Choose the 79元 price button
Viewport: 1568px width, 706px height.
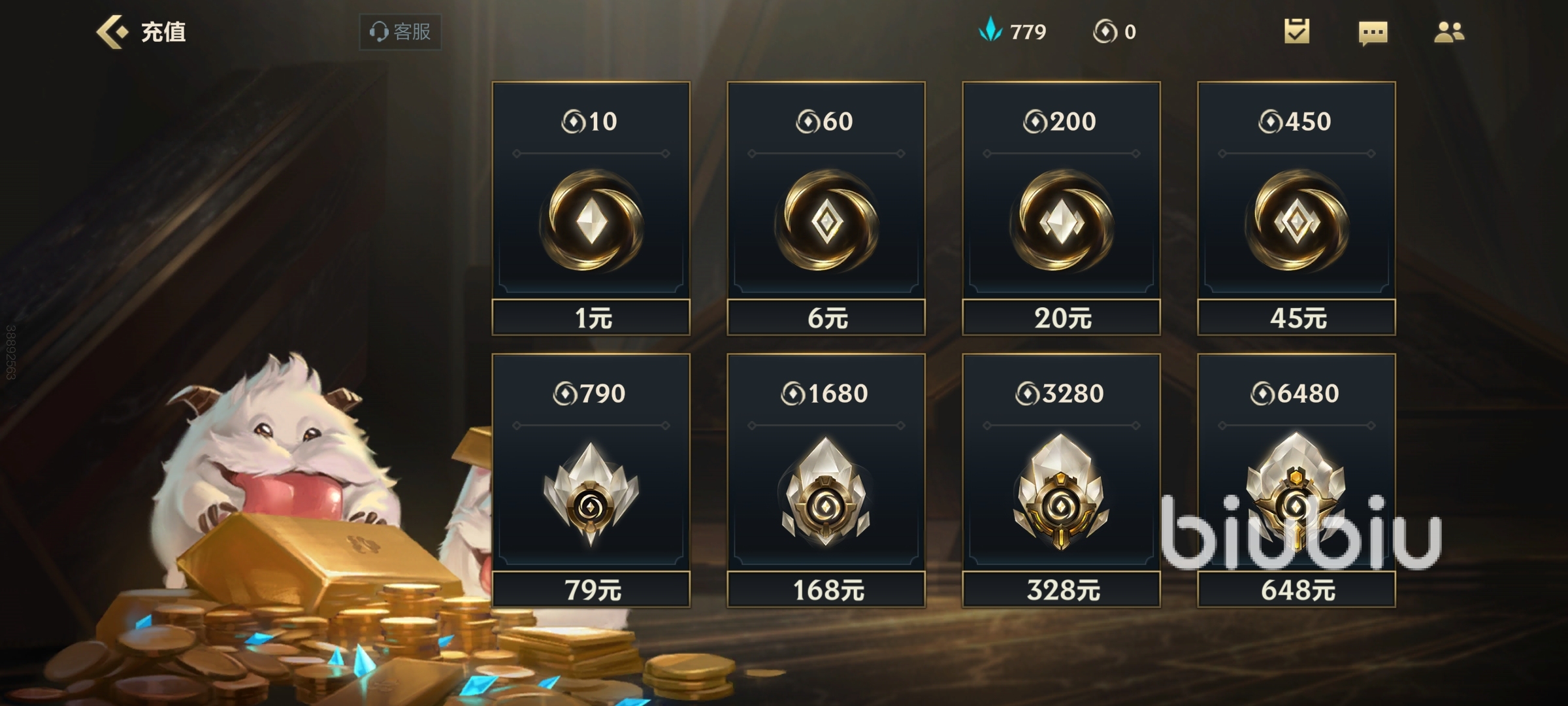591,590
